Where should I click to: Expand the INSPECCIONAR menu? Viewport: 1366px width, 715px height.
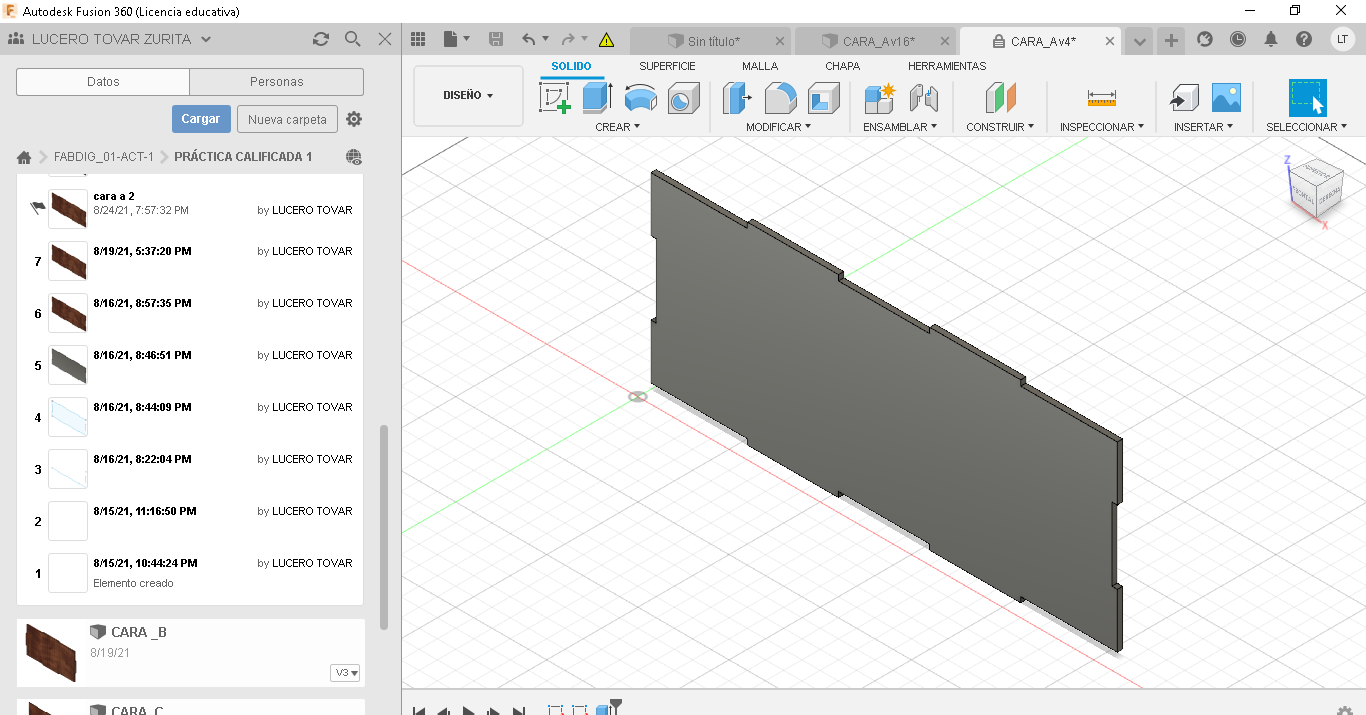click(x=1102, y=127)
